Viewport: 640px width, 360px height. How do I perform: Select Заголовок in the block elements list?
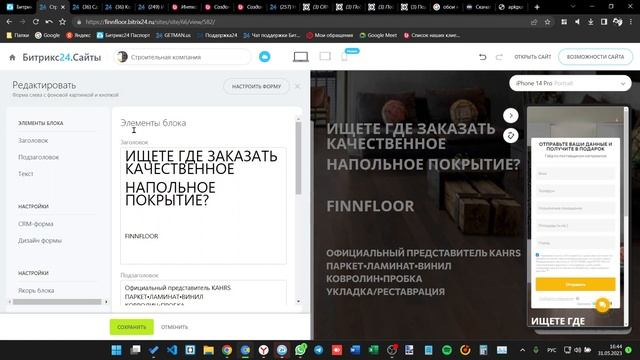click(33, 140)
